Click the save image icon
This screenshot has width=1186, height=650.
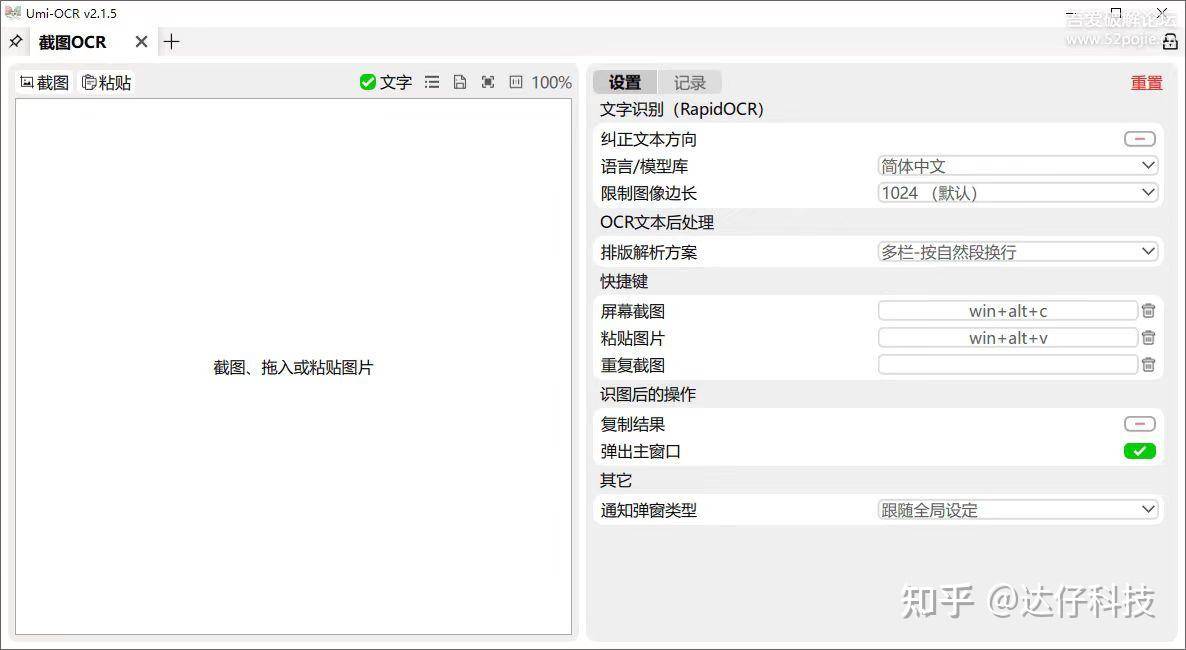[460, 82]
